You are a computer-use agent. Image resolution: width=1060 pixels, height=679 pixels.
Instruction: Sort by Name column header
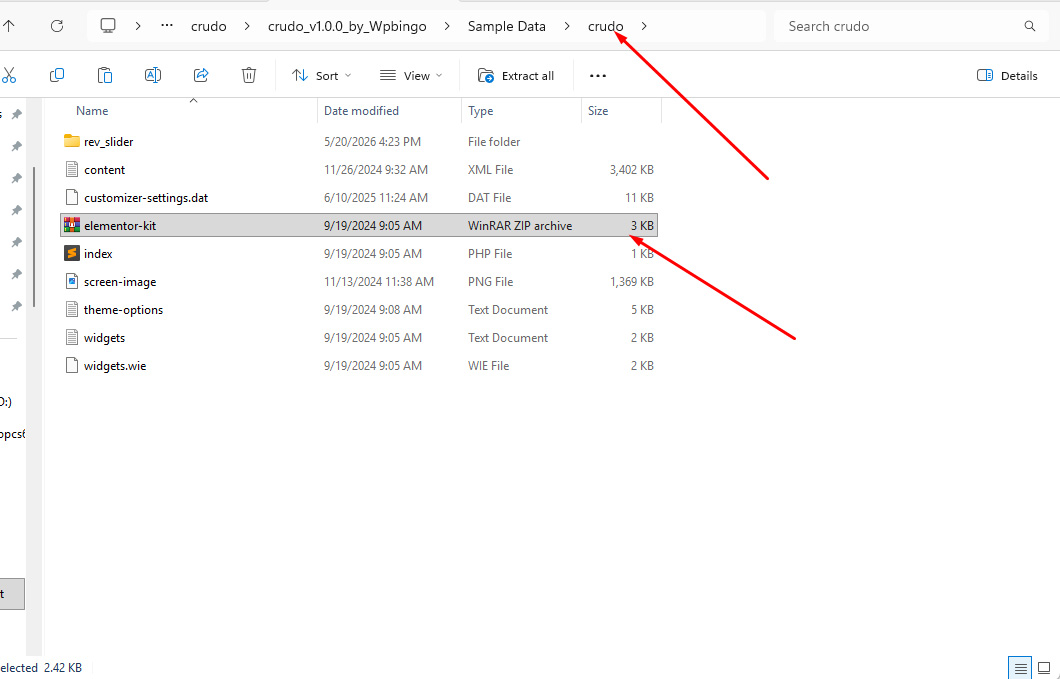(92, 111)
